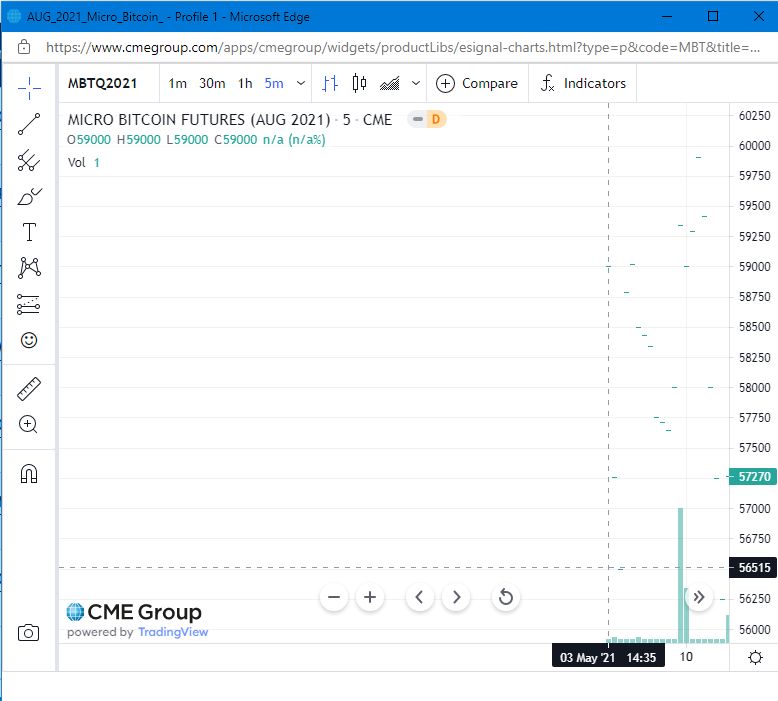Open the emoji icons tool
Image resolution: width=778 pixels, height=701 pixels.
[29, 340]
